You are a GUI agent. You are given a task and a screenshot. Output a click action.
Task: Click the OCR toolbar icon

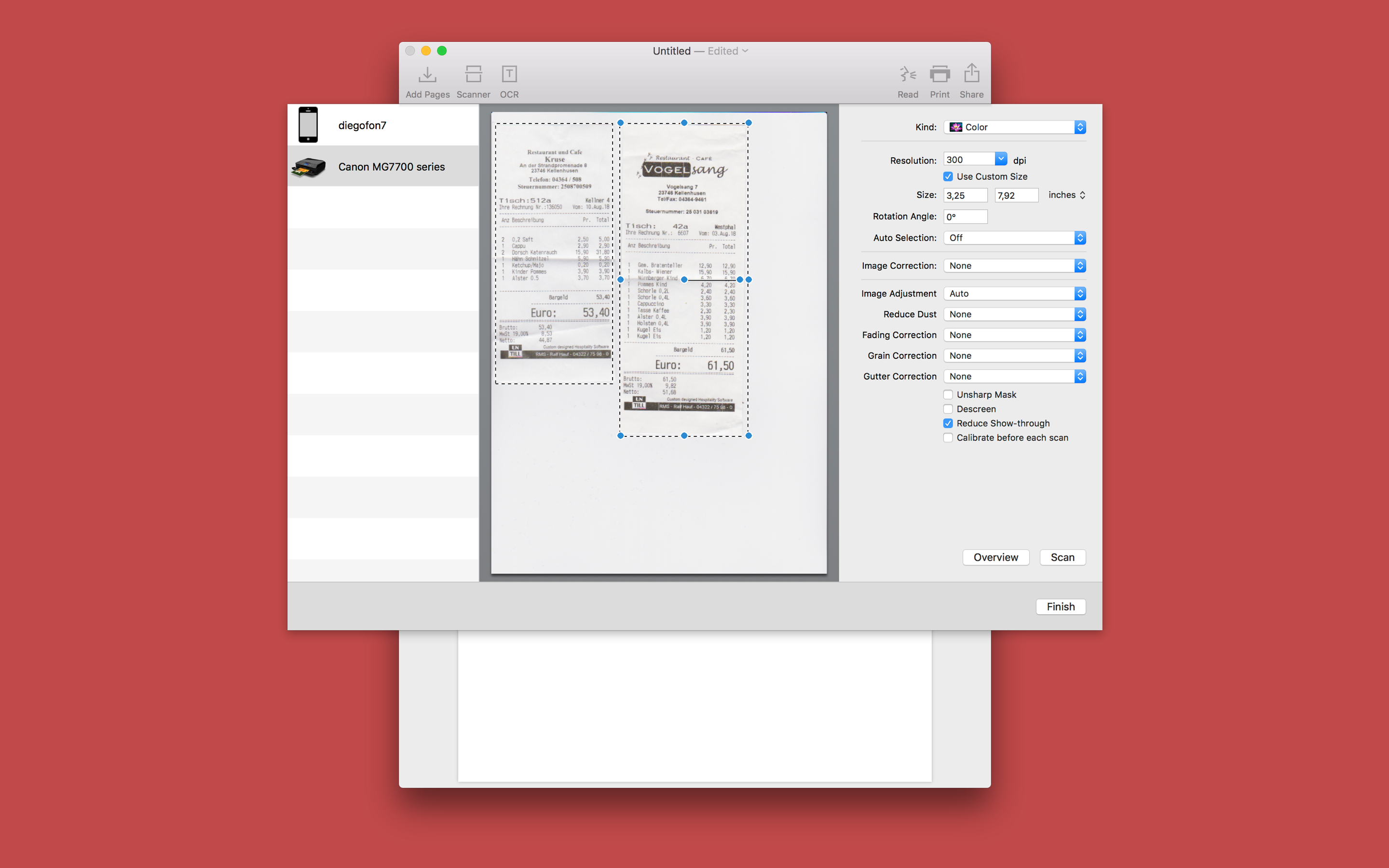(x=509, y=75)
